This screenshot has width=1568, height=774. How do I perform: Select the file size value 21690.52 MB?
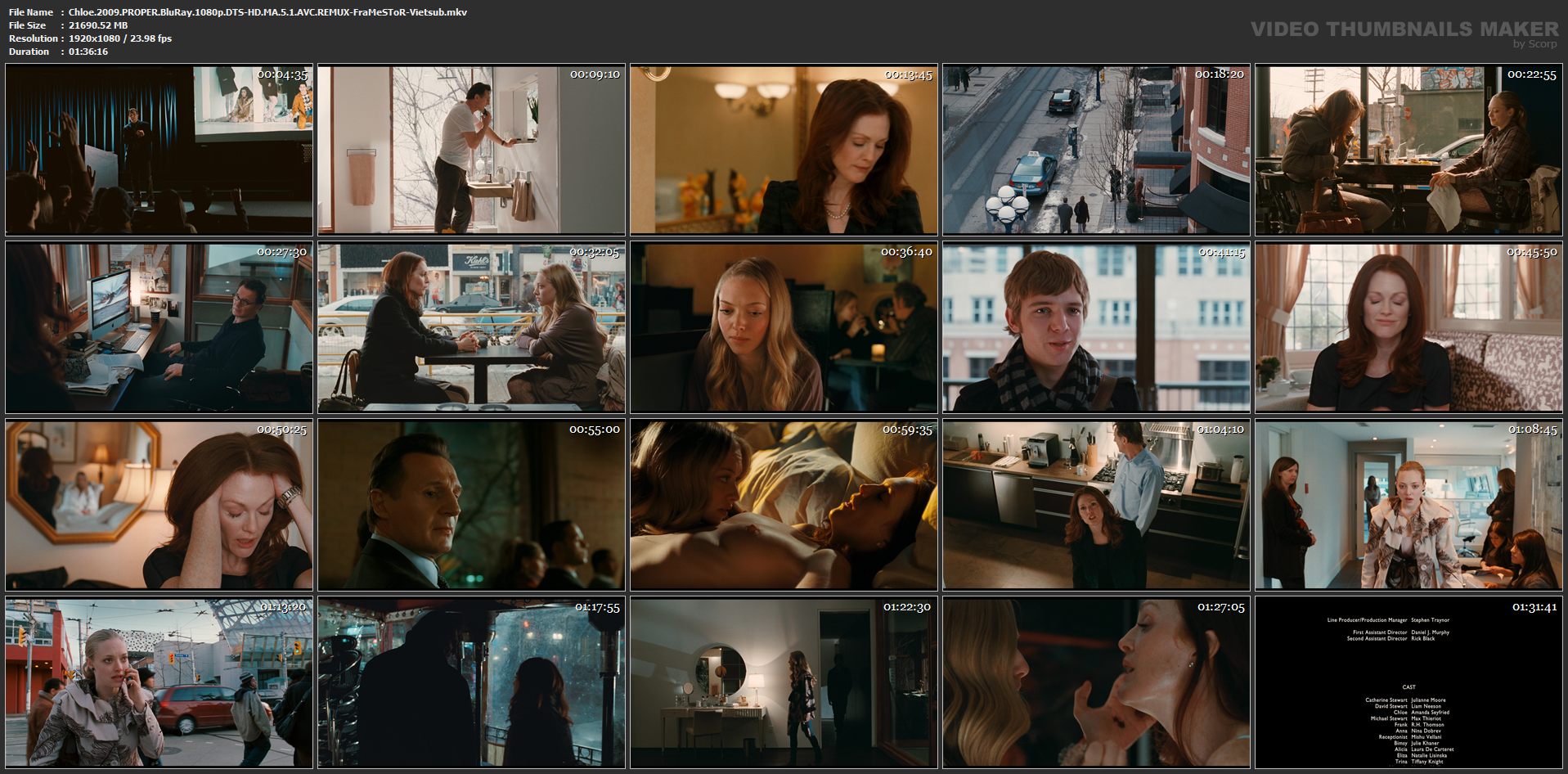coord(98,25)
